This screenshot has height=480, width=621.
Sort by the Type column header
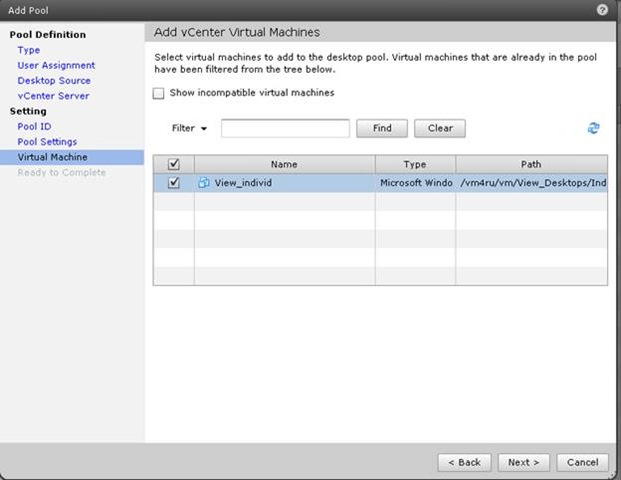[415, 164]
